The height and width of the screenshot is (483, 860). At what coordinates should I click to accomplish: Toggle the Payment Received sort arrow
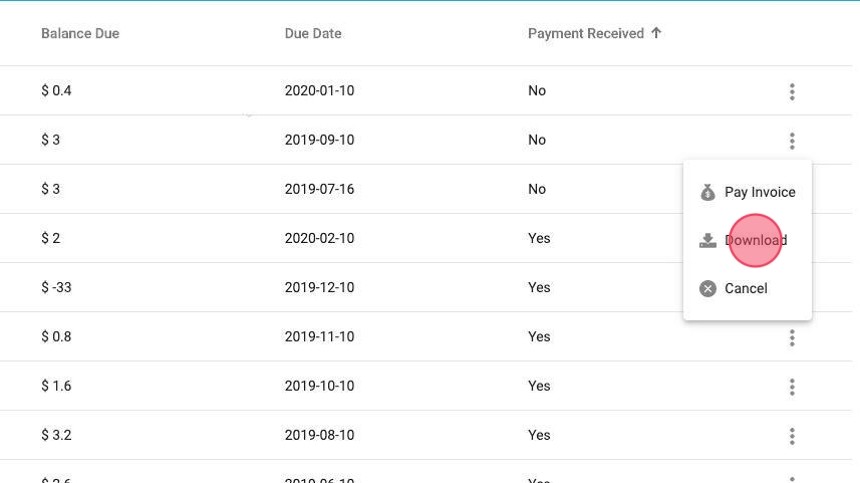point(656,33)
